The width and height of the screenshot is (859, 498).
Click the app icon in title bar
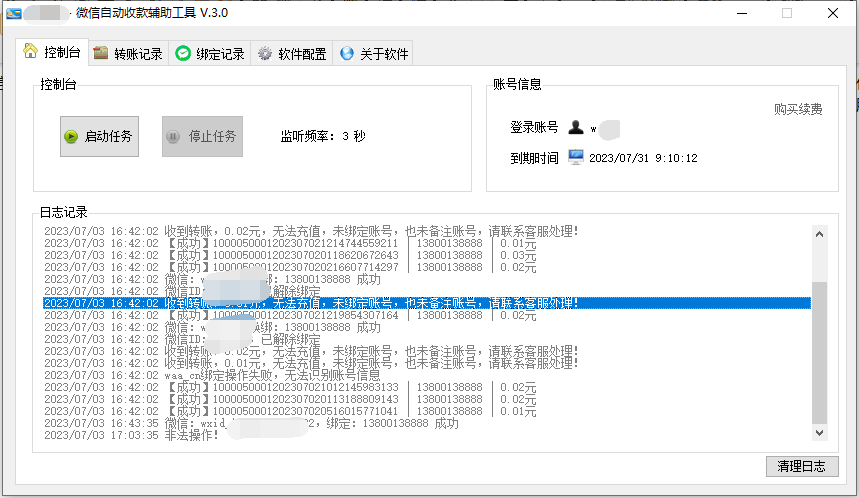click(15, 13)
